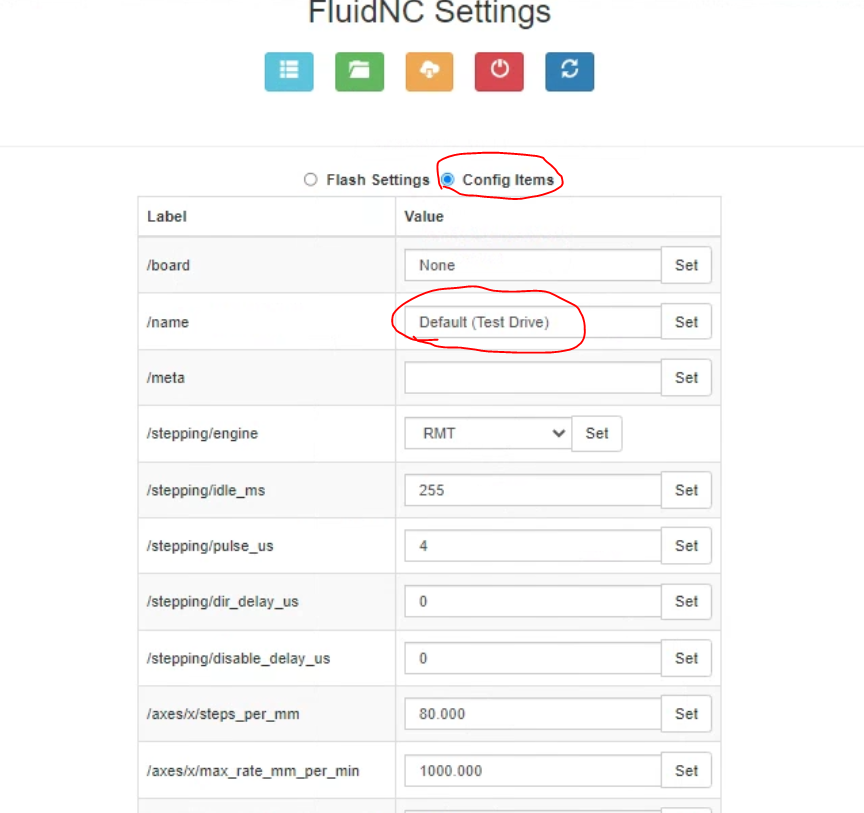
Task: Click Set for the /name row
Action: click(686, 322)
